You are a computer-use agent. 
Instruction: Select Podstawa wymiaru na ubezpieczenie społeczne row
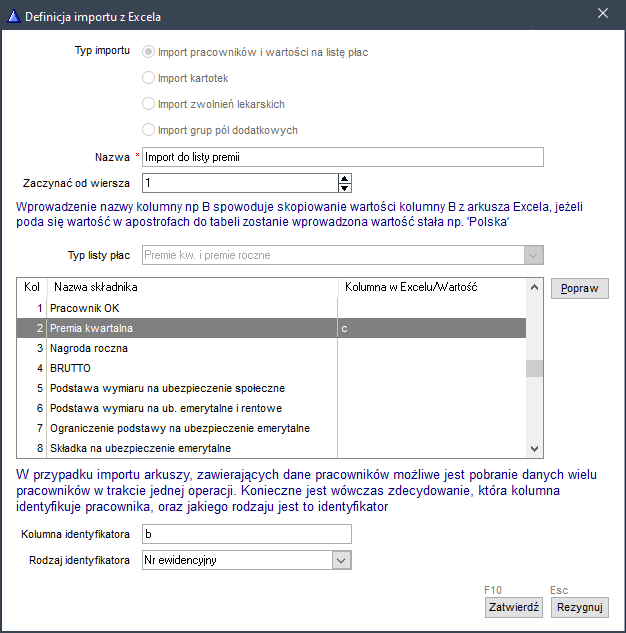coord(271,388)
